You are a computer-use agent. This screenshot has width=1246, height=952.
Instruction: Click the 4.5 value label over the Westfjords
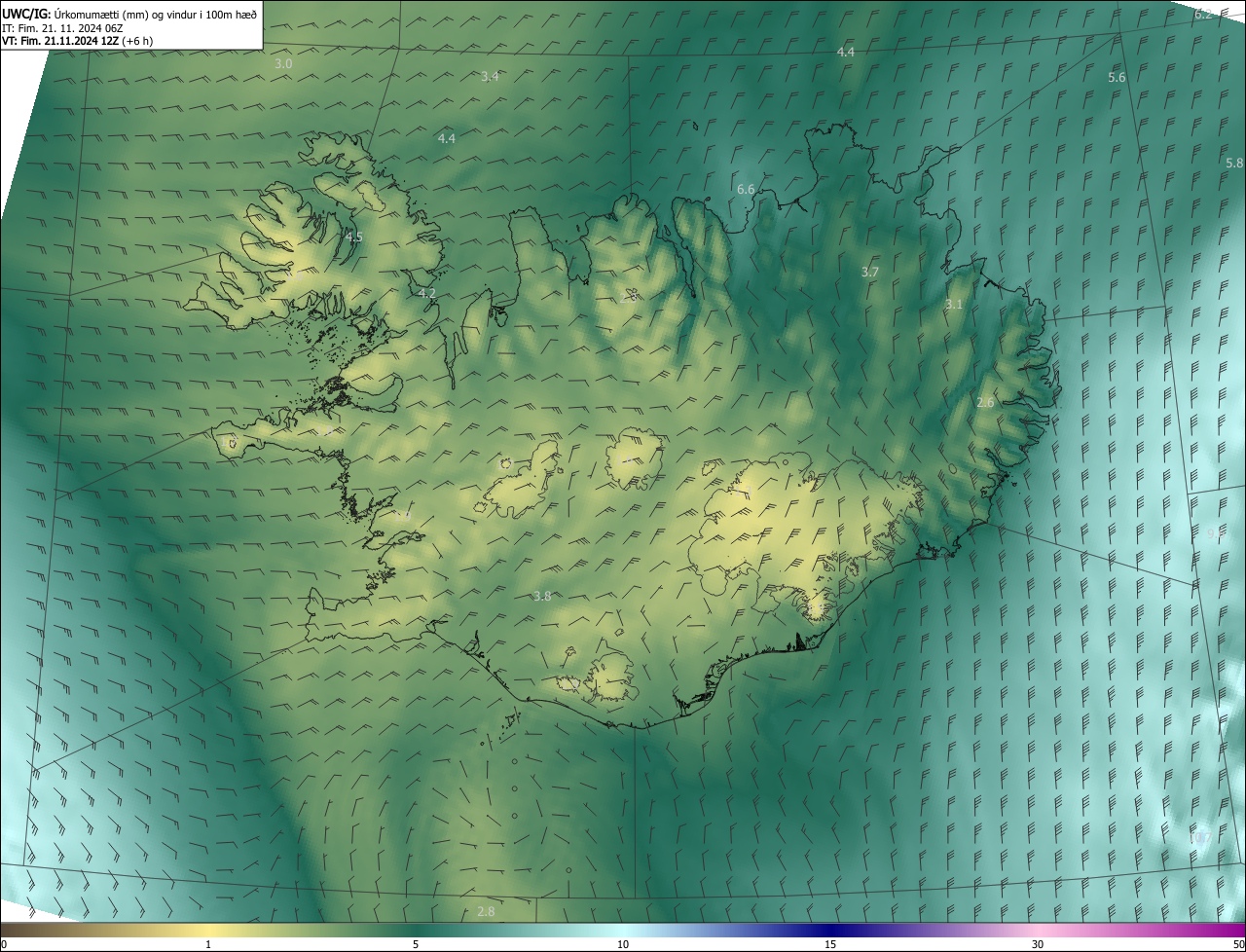click(x=353, y=238)
